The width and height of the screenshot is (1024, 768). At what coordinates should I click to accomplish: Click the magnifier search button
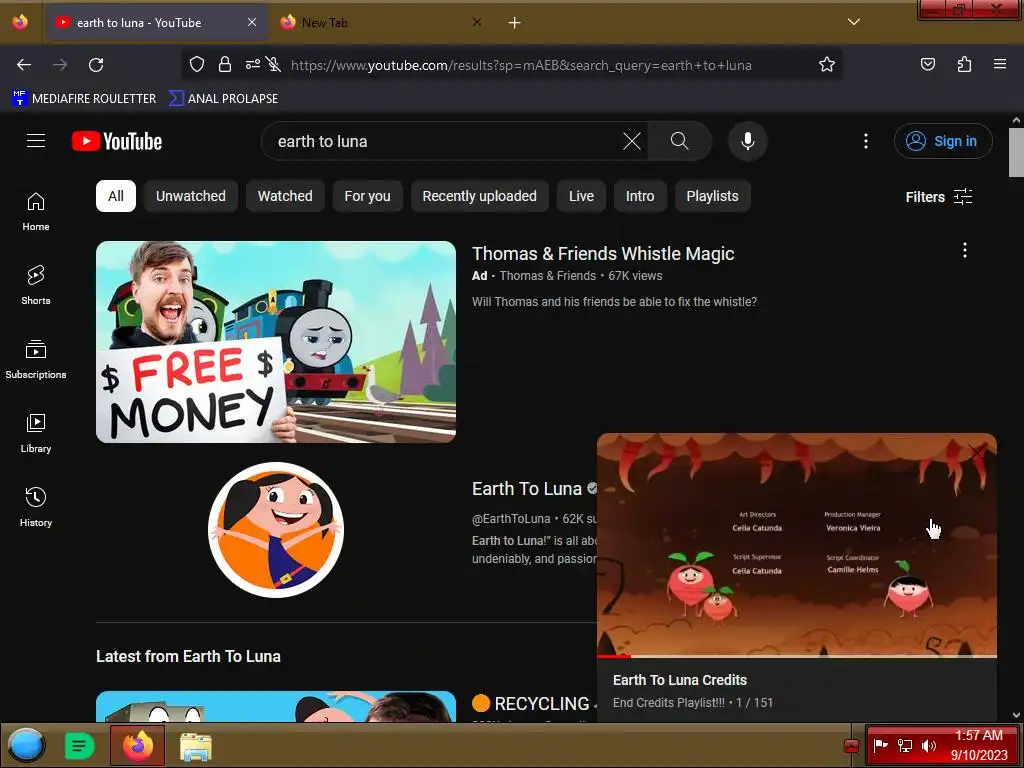(679, 141)
